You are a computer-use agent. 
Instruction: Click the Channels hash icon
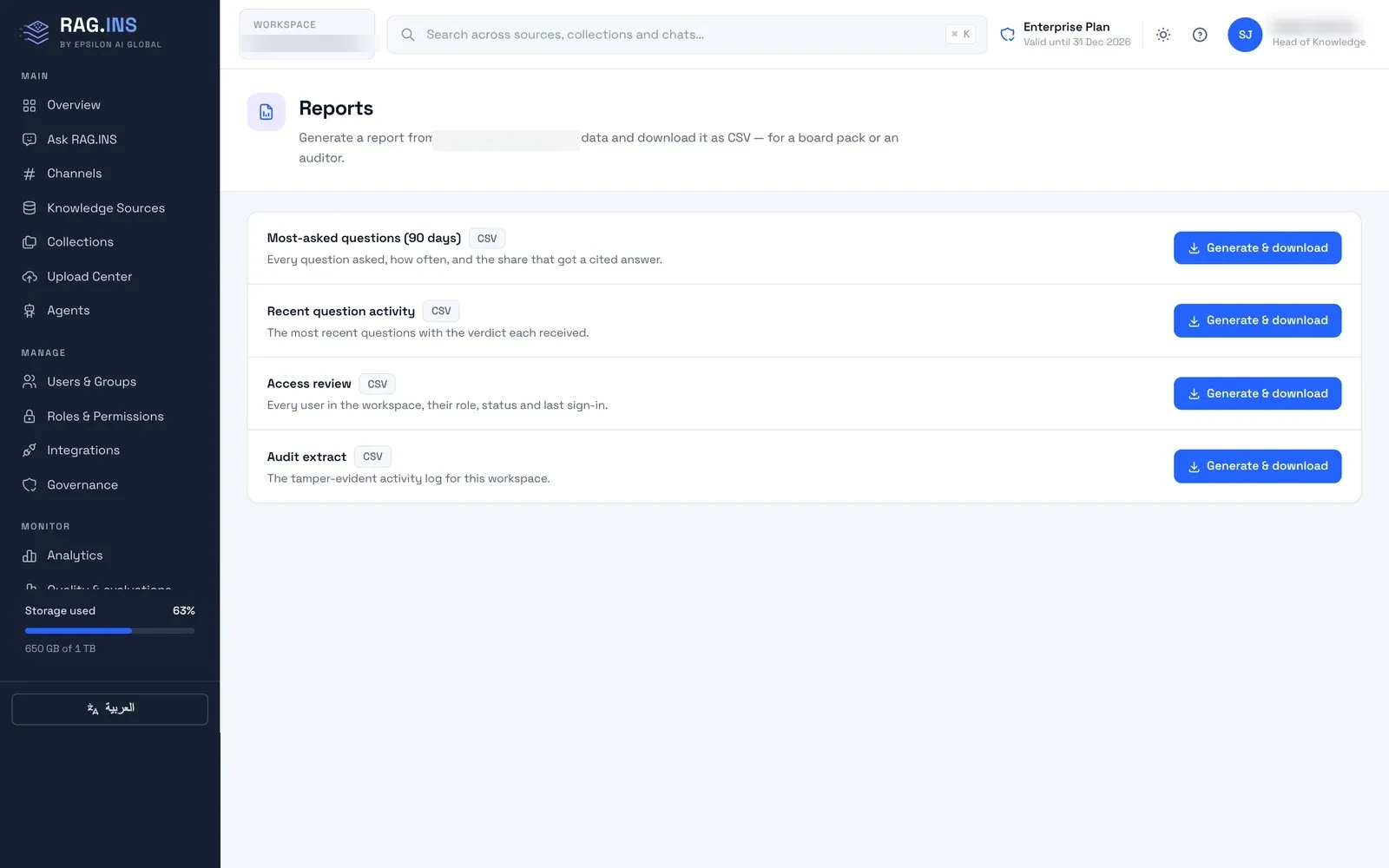click(x=30, y=174)
